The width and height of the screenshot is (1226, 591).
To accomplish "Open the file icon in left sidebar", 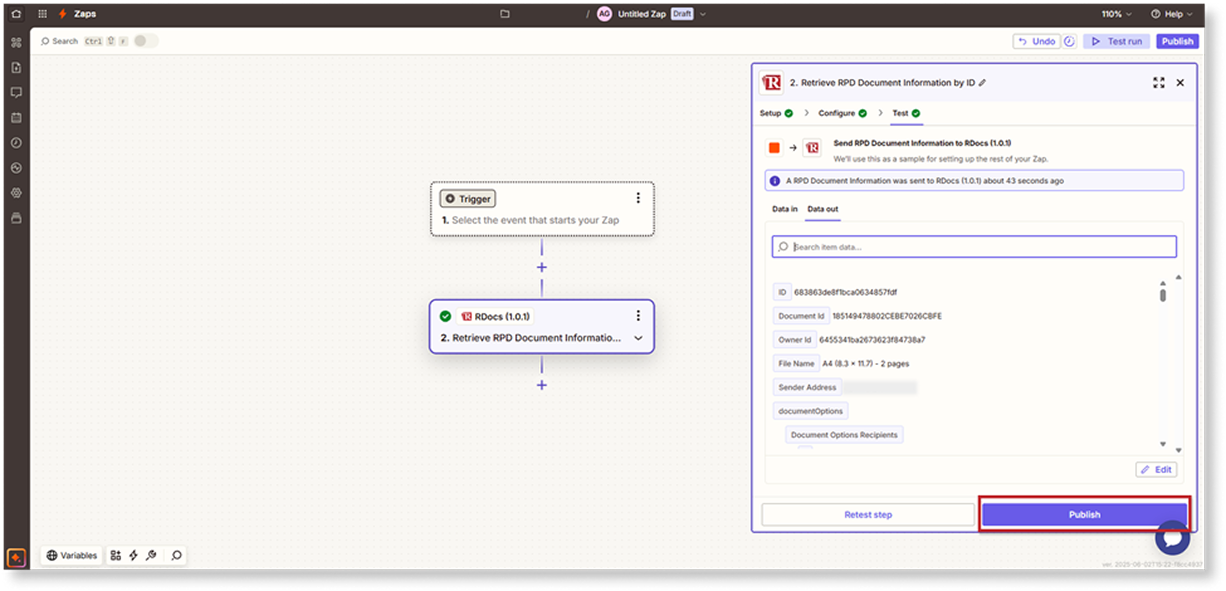I will [x=16, y=67].
